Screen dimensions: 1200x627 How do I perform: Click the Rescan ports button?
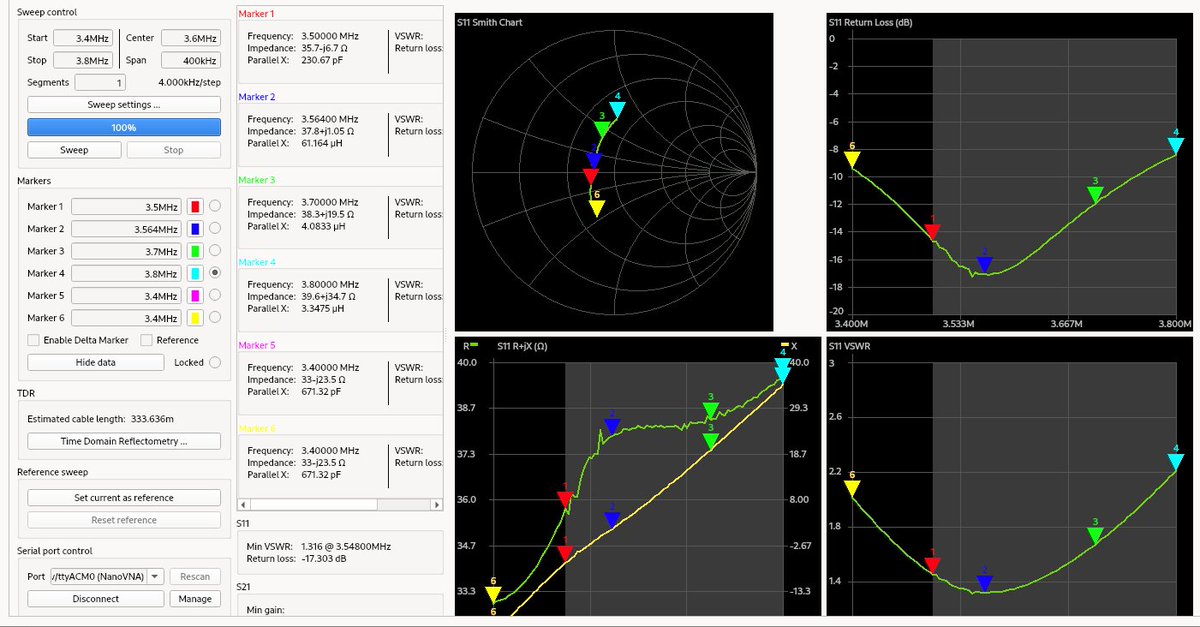pos(195,576)
